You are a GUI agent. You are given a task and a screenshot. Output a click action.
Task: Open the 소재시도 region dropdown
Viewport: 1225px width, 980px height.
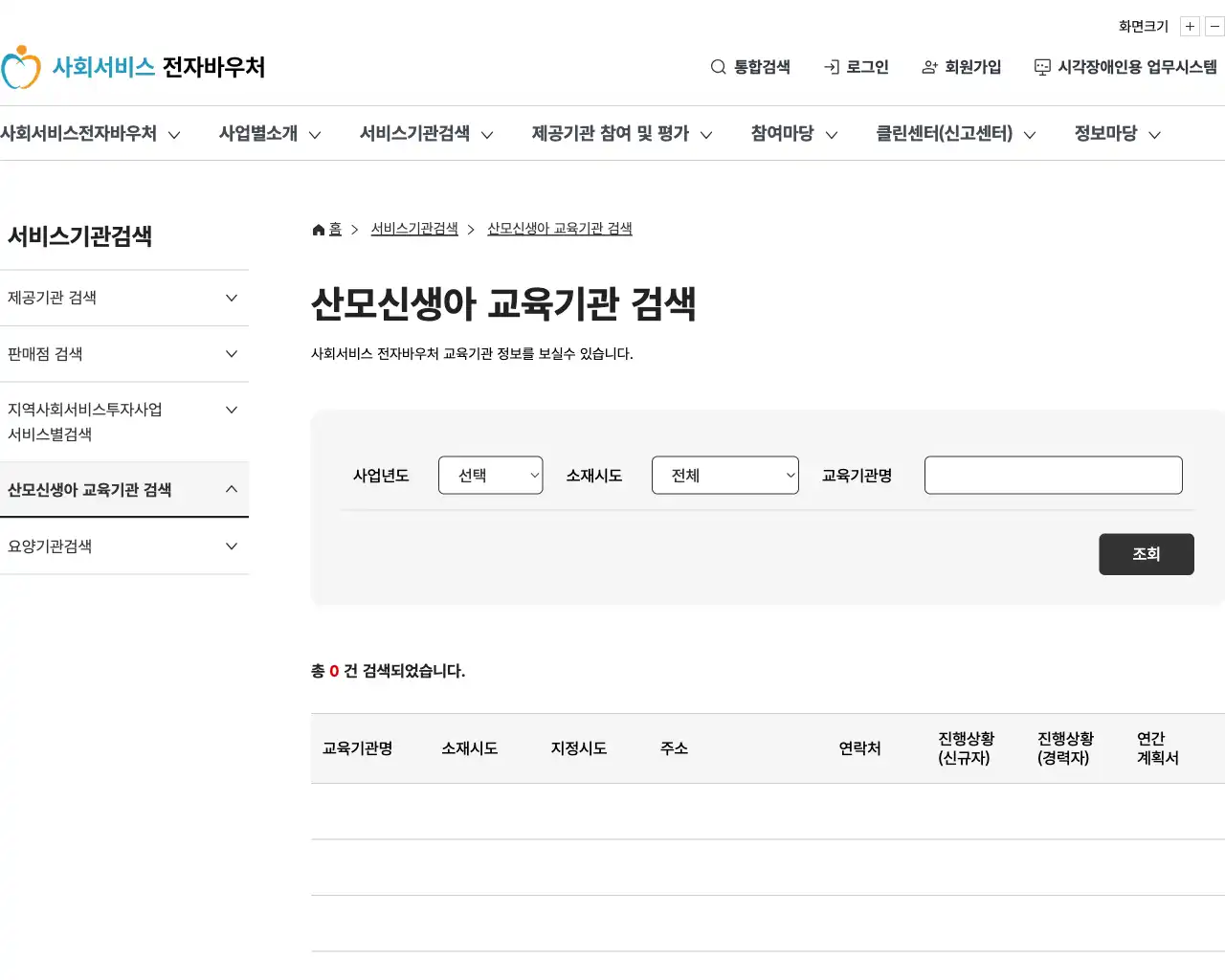724,475
